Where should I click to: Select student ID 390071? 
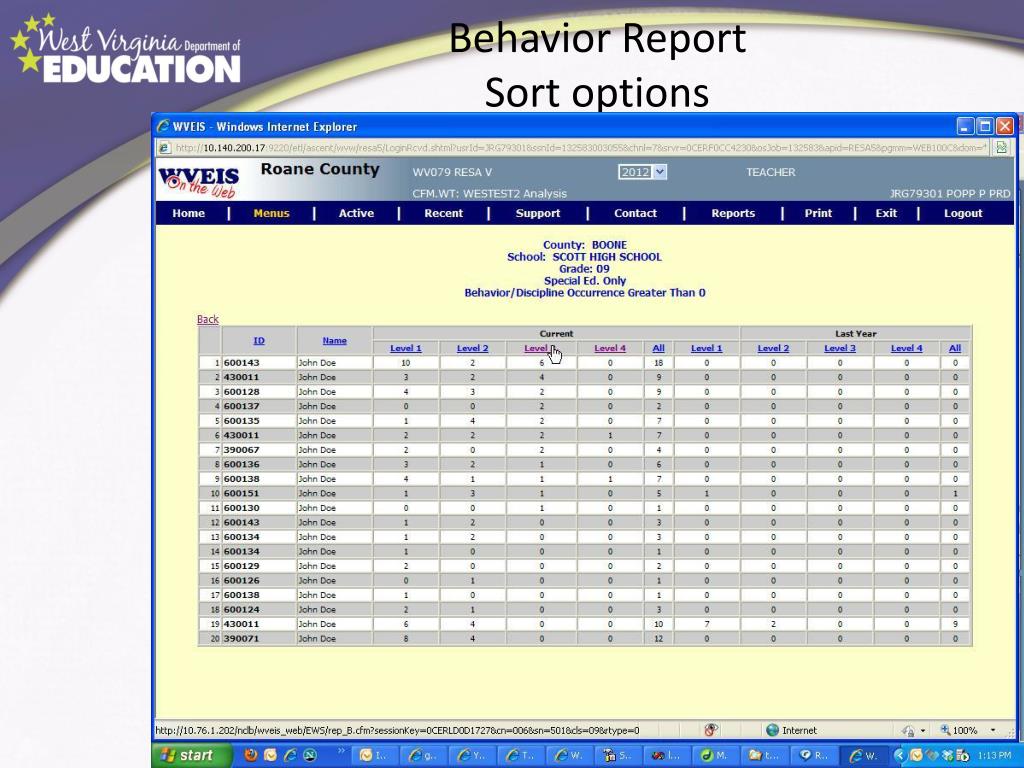coord(242,639)
